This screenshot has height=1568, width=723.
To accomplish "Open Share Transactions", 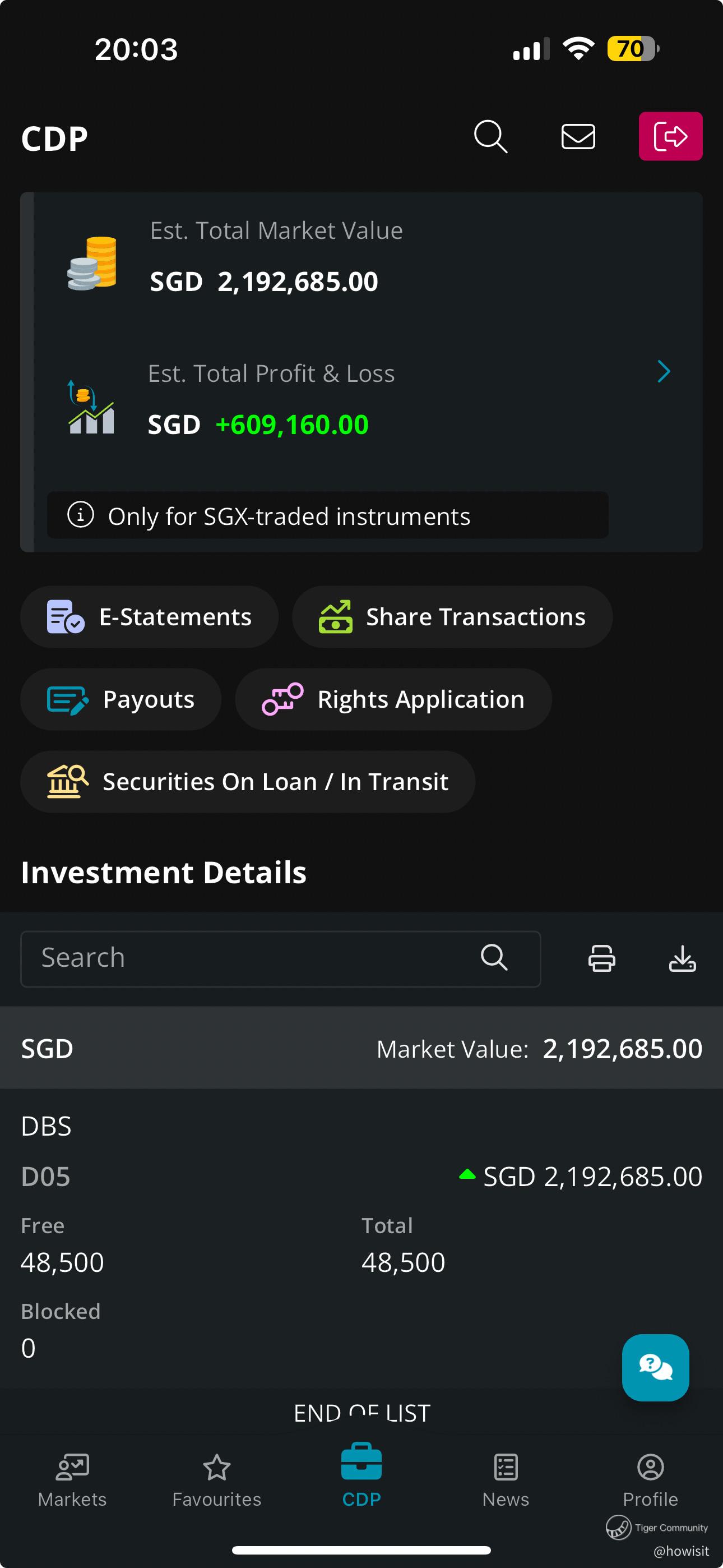I will tap(452, 617).
